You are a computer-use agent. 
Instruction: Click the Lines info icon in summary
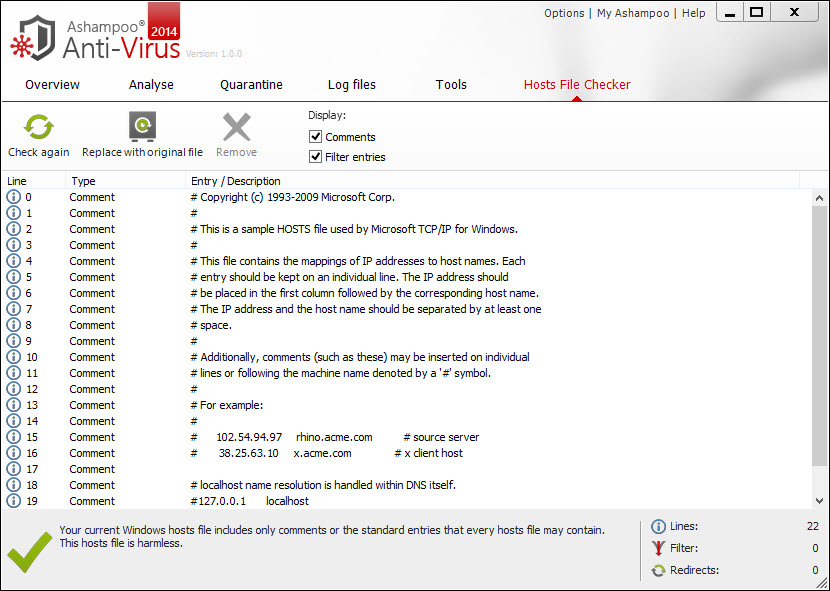658,526
